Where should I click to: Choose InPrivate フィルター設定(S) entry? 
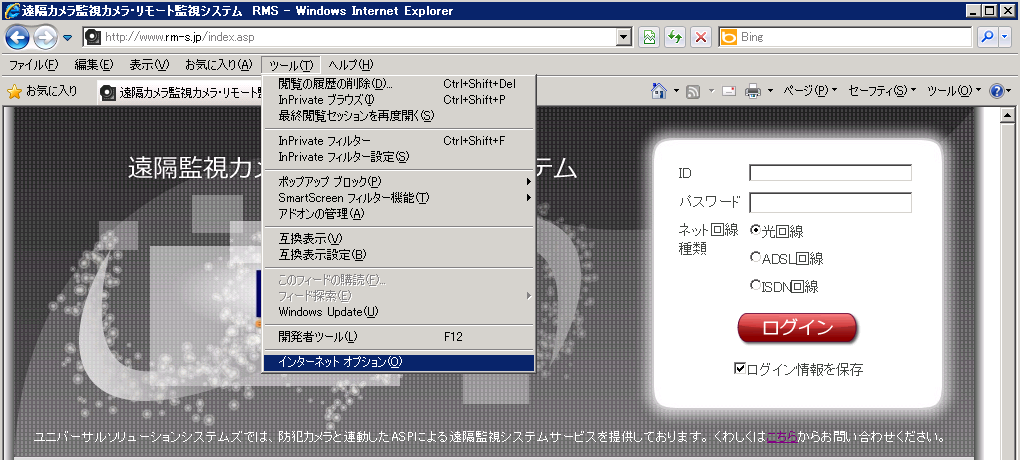pos(398,157)
